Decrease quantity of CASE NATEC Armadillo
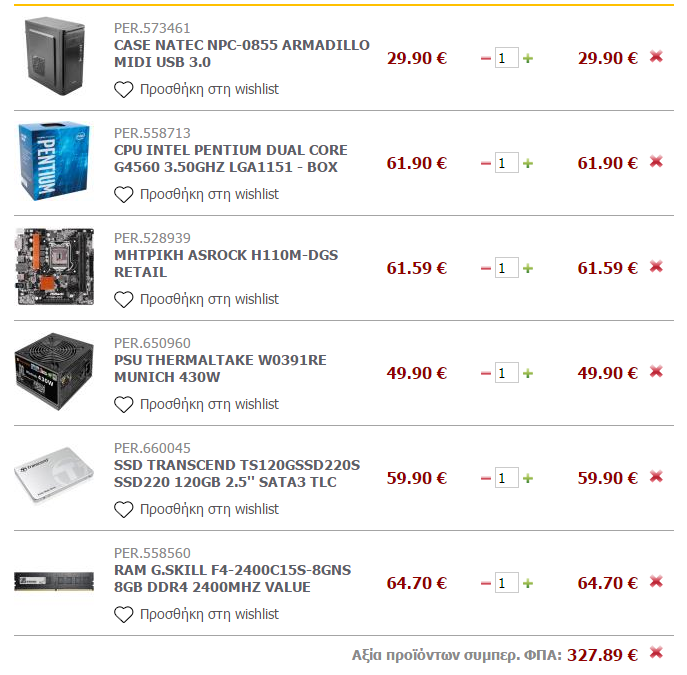This screenshot has width=687, height=675. point(485,58)
